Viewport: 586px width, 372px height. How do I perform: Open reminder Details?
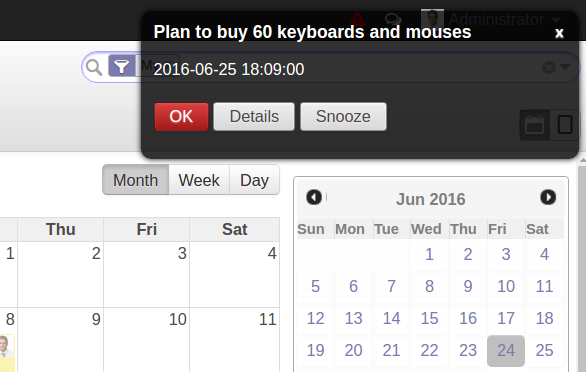coord(254,117)
